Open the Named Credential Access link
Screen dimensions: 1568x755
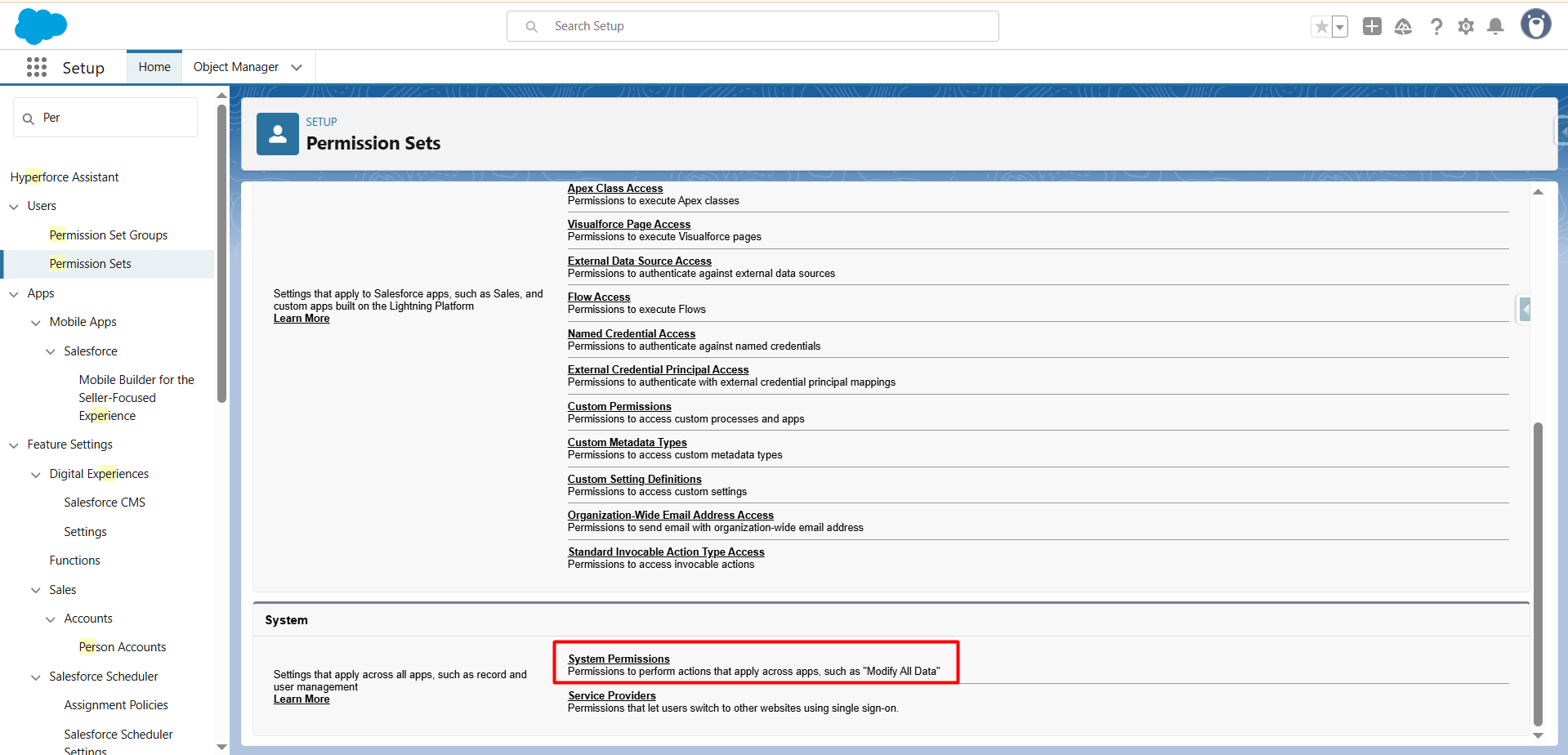coord(632,334)
